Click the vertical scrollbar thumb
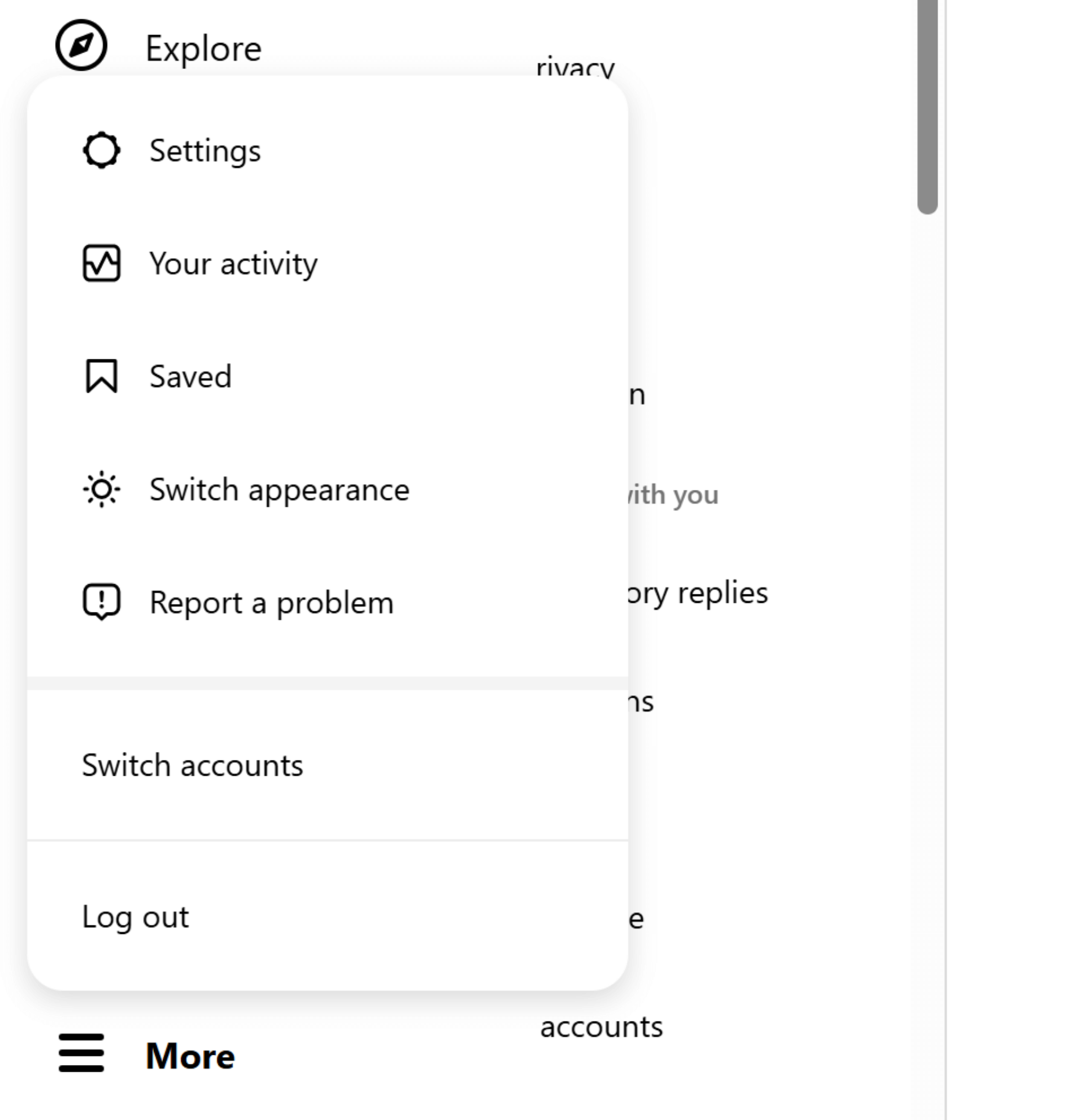Viewport: 1085px width, 1120px height. (x=927, y=106)
